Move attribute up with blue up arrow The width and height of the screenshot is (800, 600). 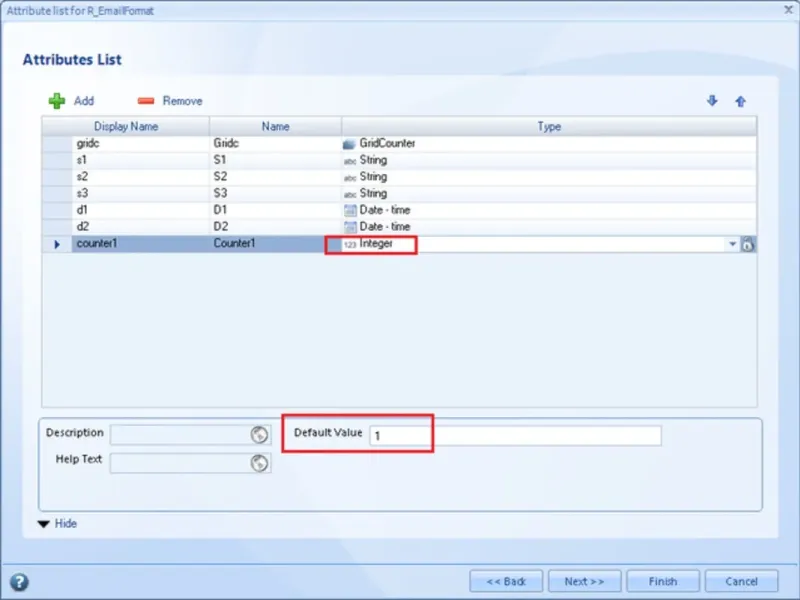(740, 101)
